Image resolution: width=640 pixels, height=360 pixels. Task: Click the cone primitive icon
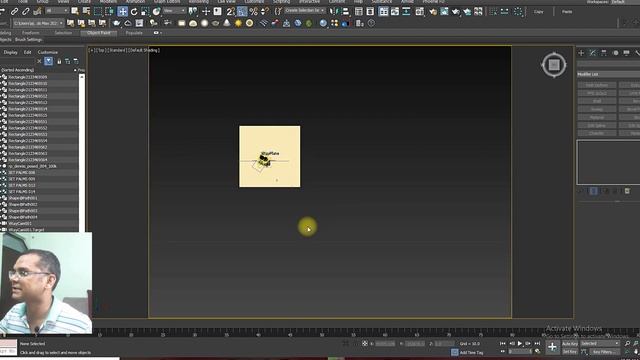point(227,23)
